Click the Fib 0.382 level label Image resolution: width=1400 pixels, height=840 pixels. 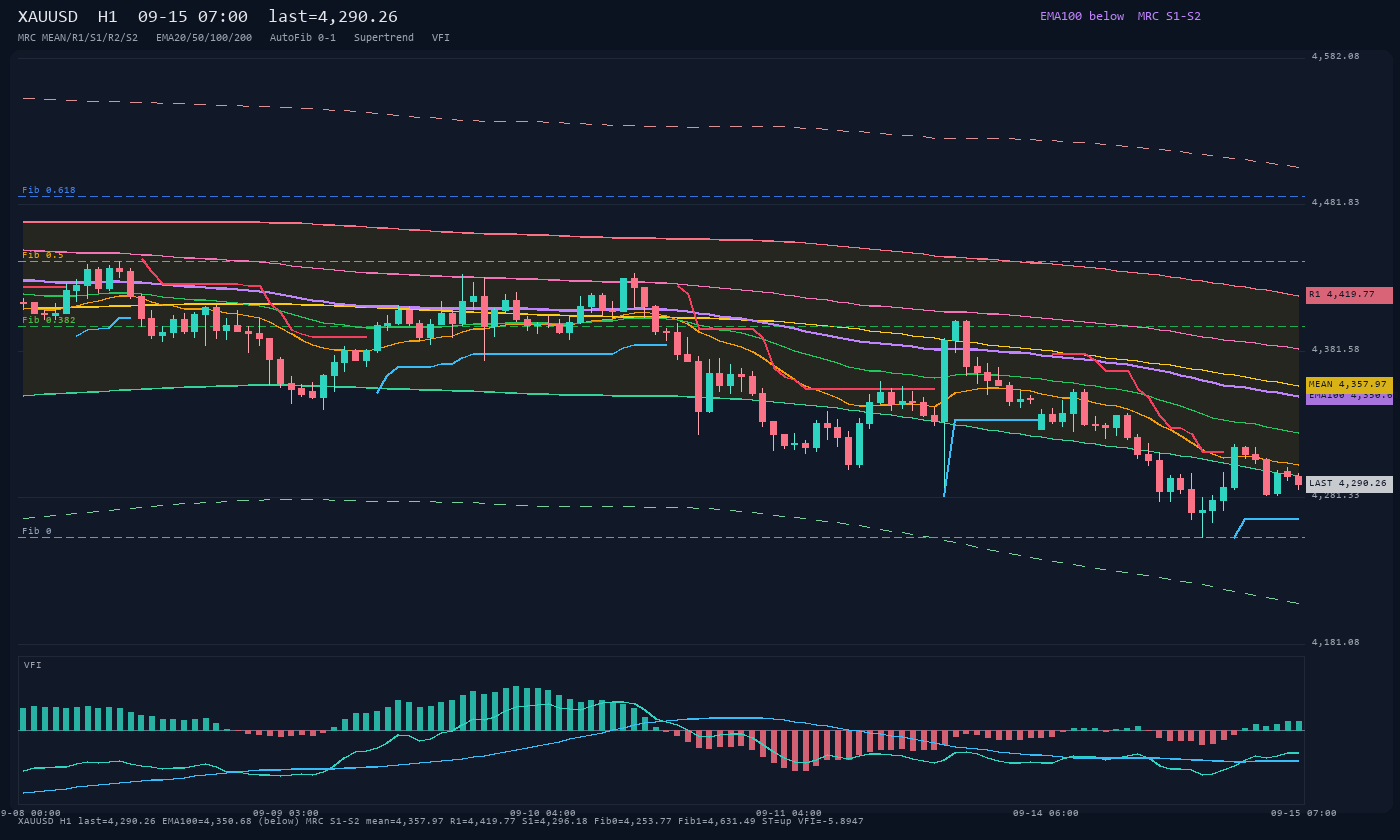tap(49, 320)
